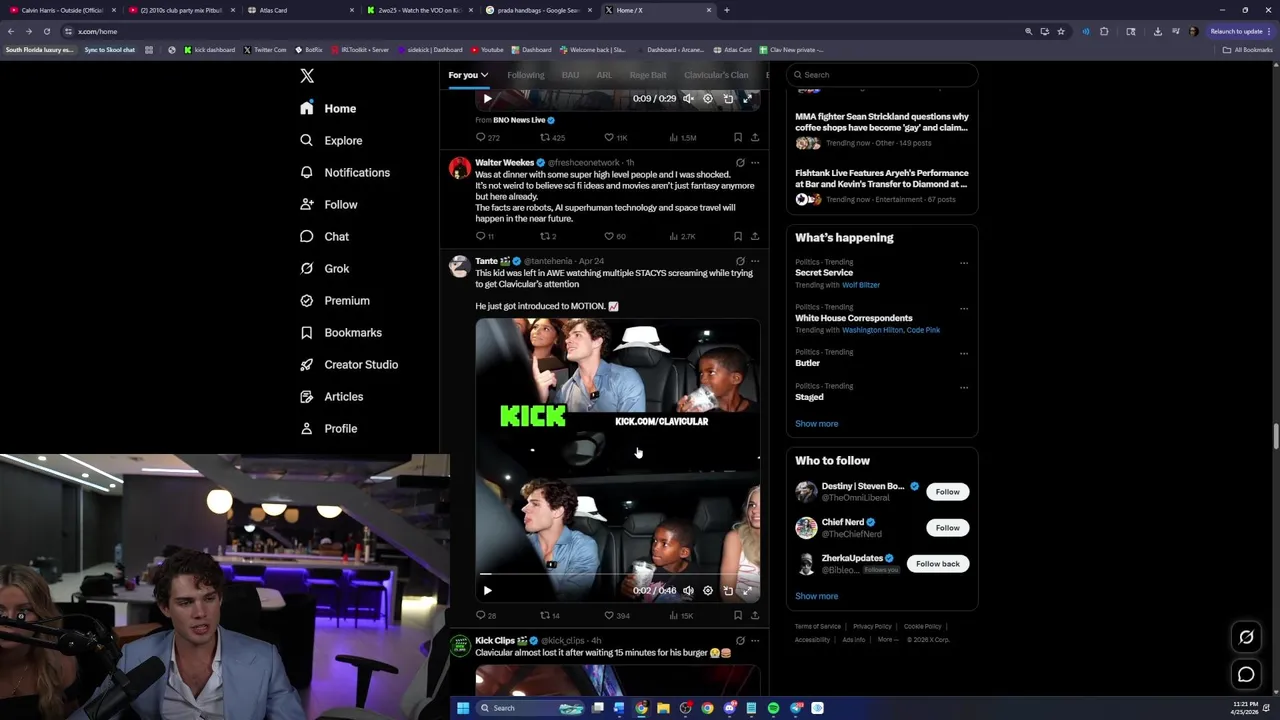Click the X search field
1280x720 pixels.
coord(881,75)
